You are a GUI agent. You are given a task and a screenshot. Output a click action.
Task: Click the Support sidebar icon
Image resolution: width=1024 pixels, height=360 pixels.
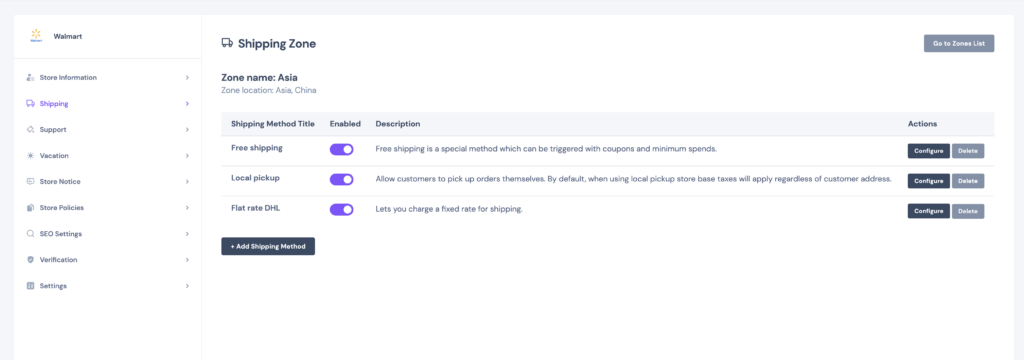[30, 130]
